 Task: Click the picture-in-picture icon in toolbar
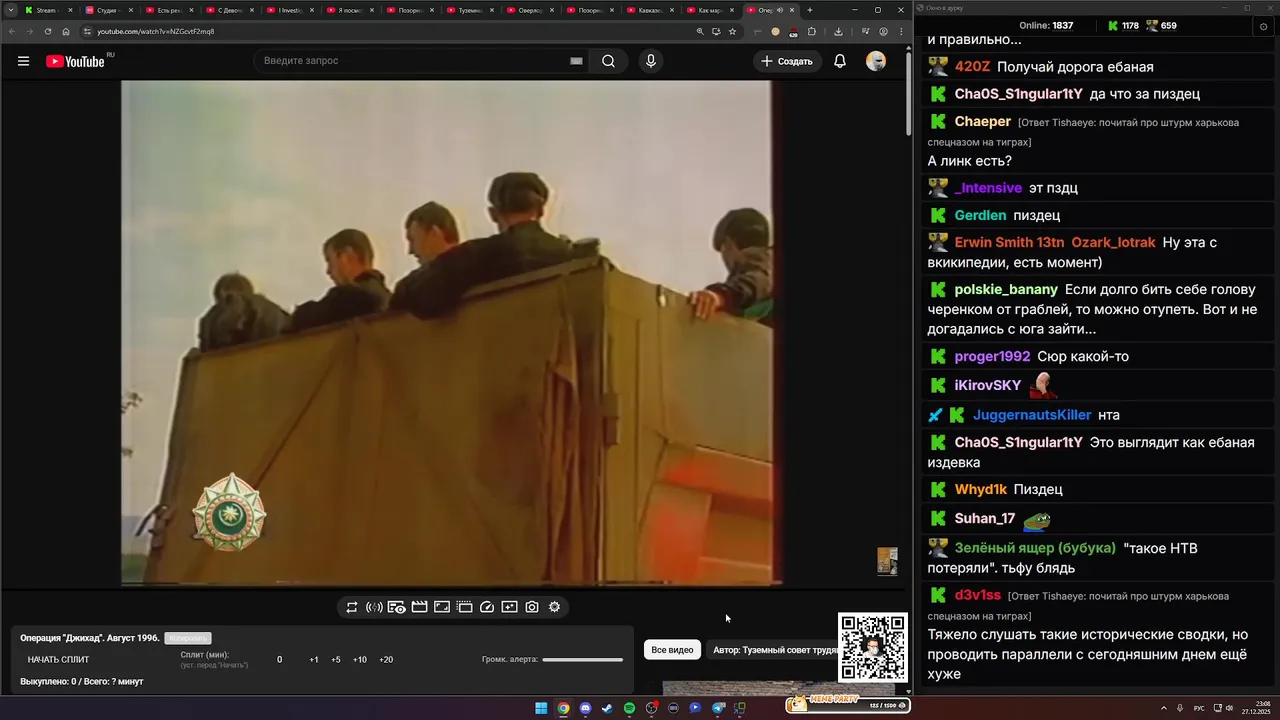click(x=509, y=607)
